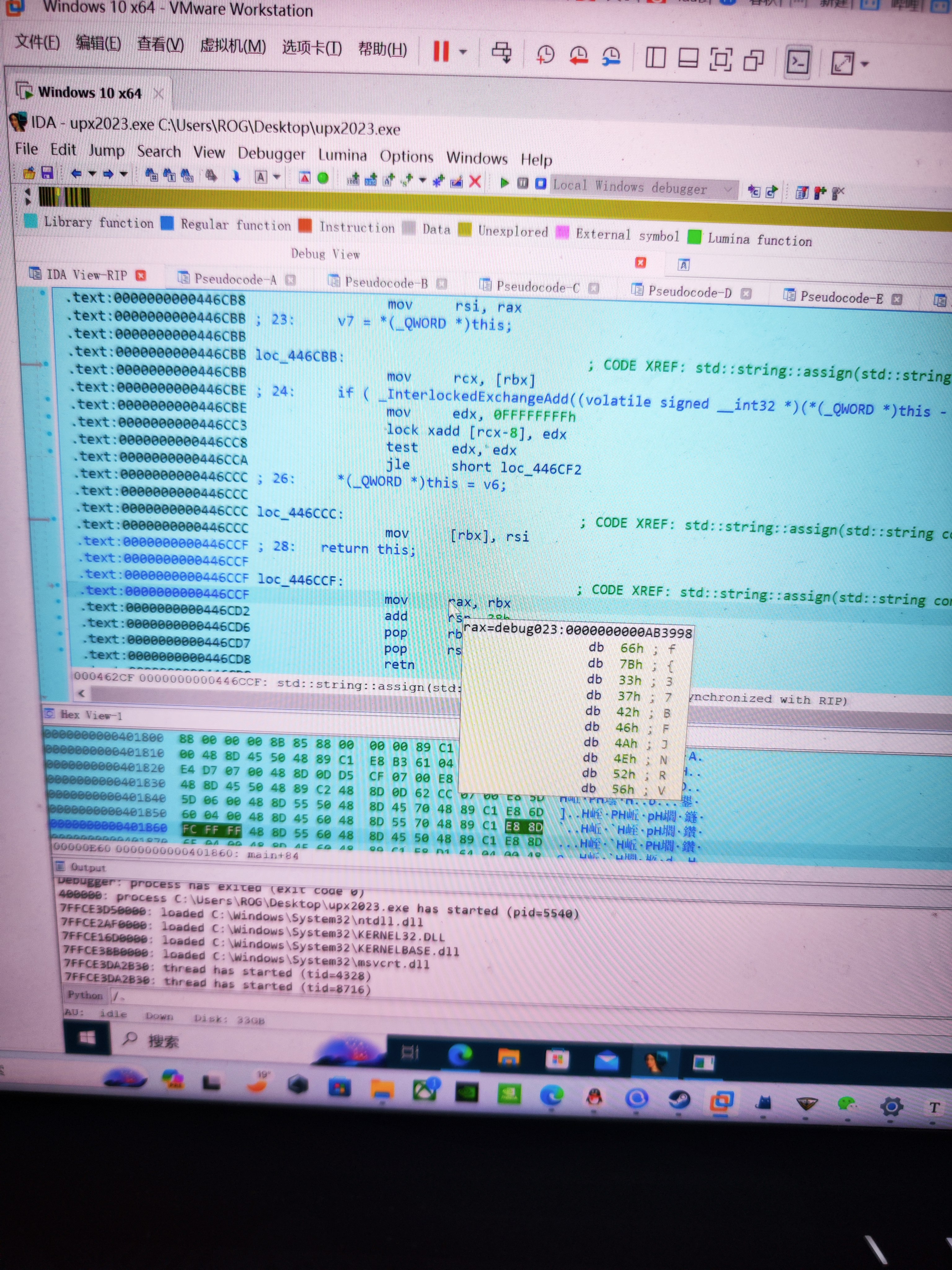The height and width of the screenshot is (1270, 952).
Task: Open VMware snapshot manager
Action: [611, 56]
